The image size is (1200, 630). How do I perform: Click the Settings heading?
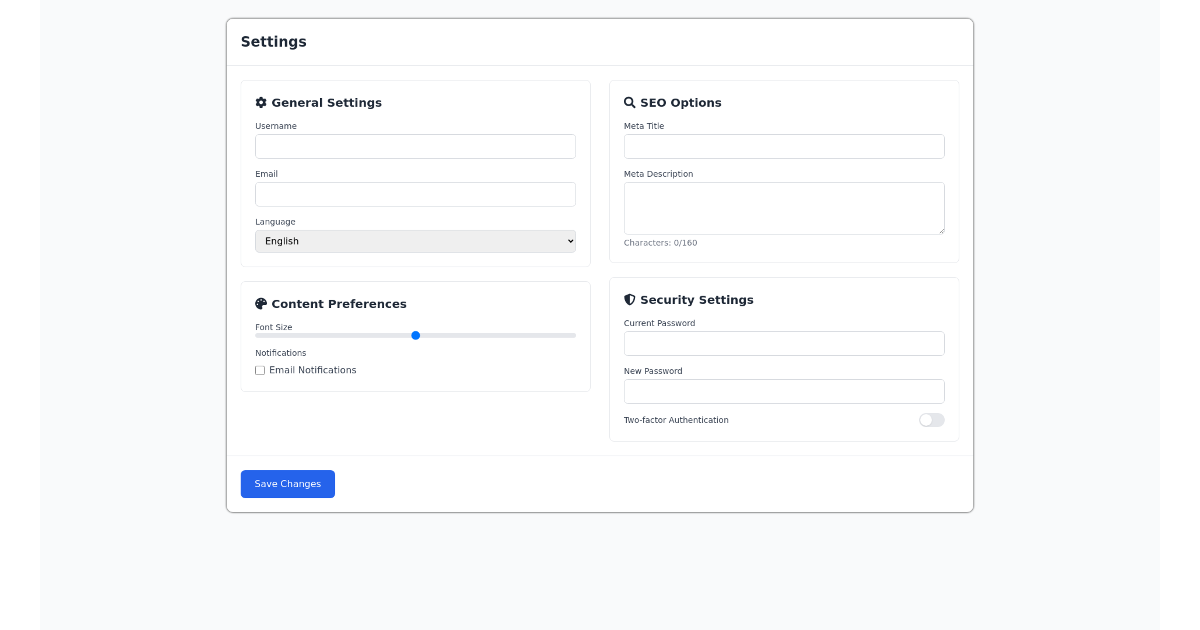click(273, 41)
